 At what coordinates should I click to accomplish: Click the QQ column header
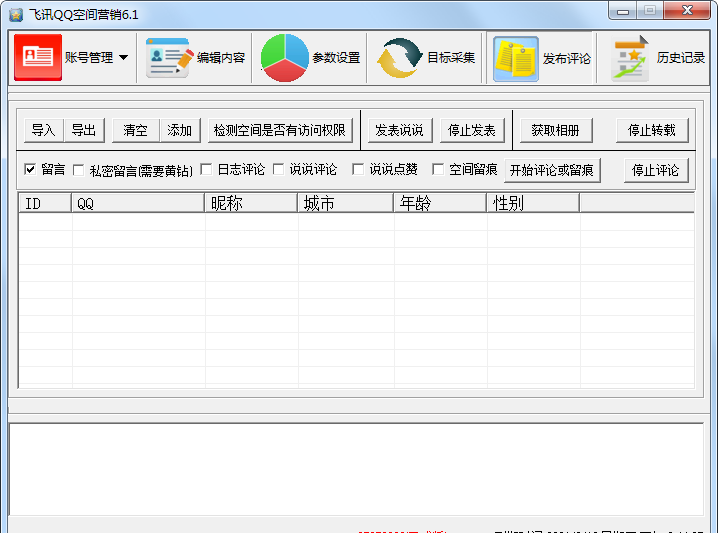pyautogui.click(x=138, y=203)
